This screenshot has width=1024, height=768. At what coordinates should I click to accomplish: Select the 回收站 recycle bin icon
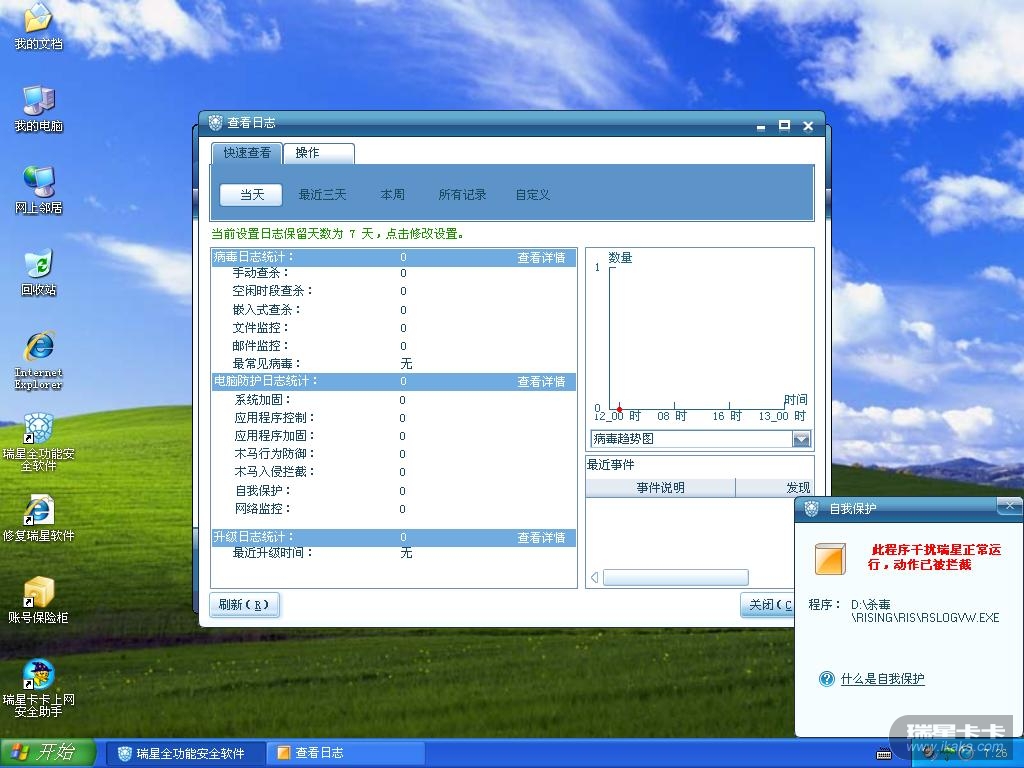click(38, 272)
